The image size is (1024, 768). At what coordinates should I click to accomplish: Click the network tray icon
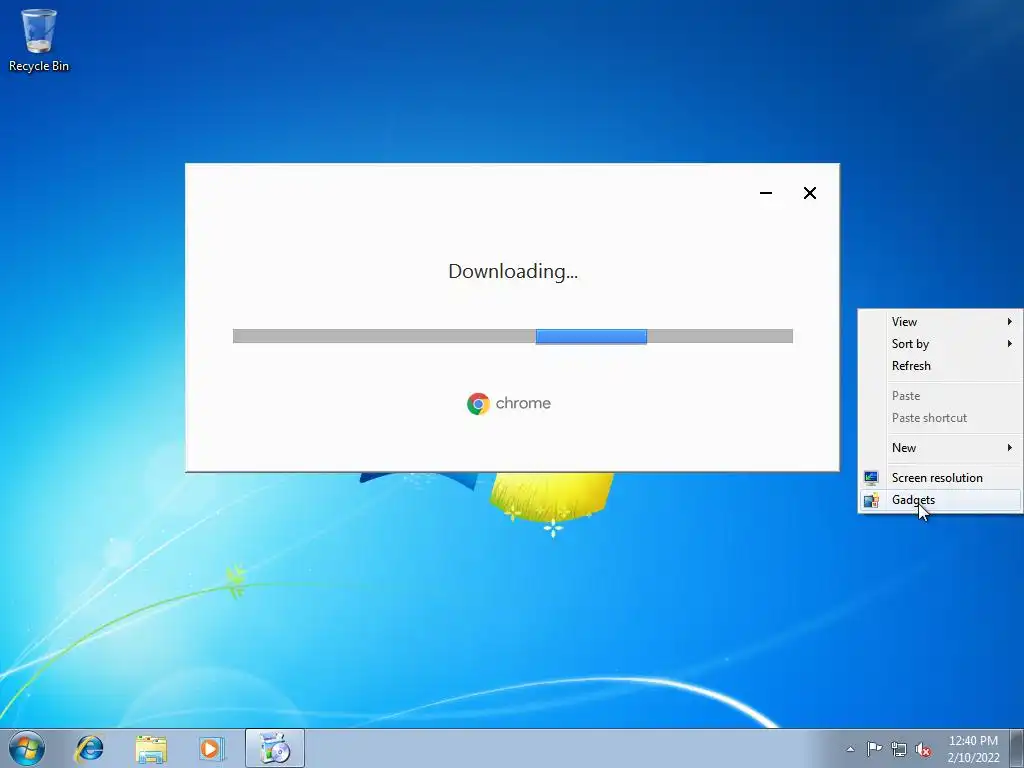click(x=899, y=749)
